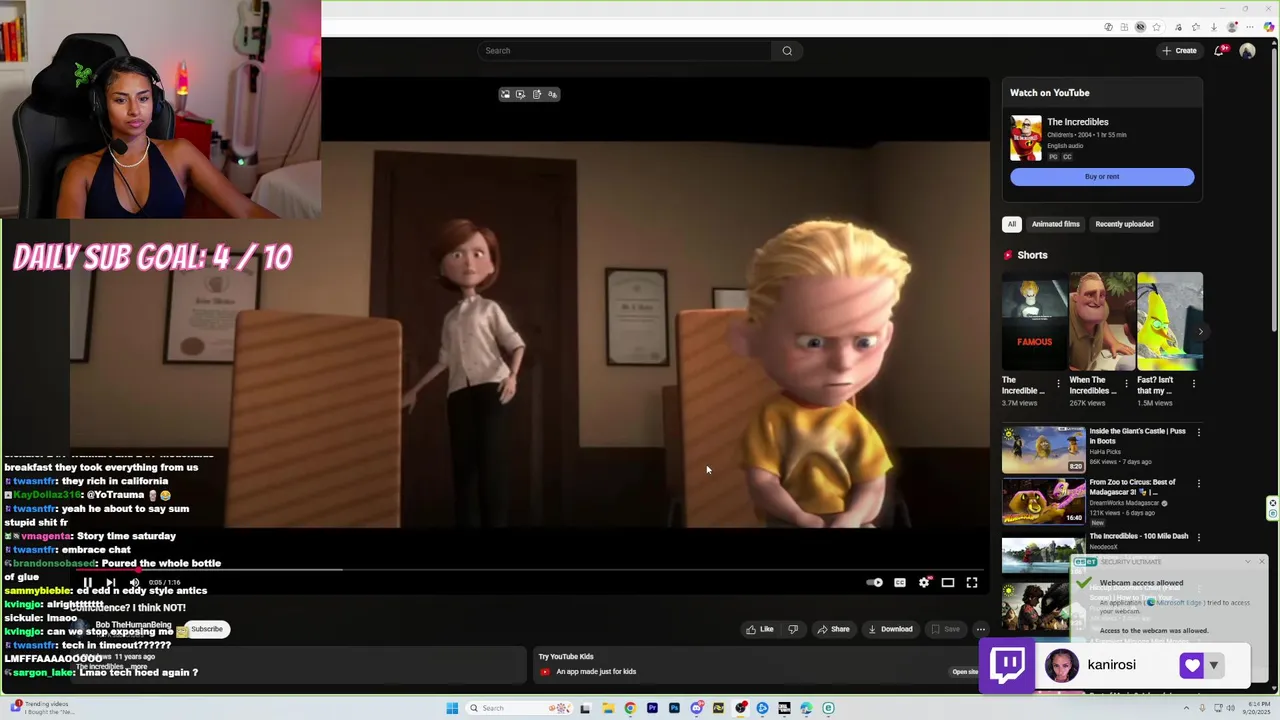The height and width of the screenshot is (720, 1280).
Task: Skip to next video in player
Action: pos(111,582)
